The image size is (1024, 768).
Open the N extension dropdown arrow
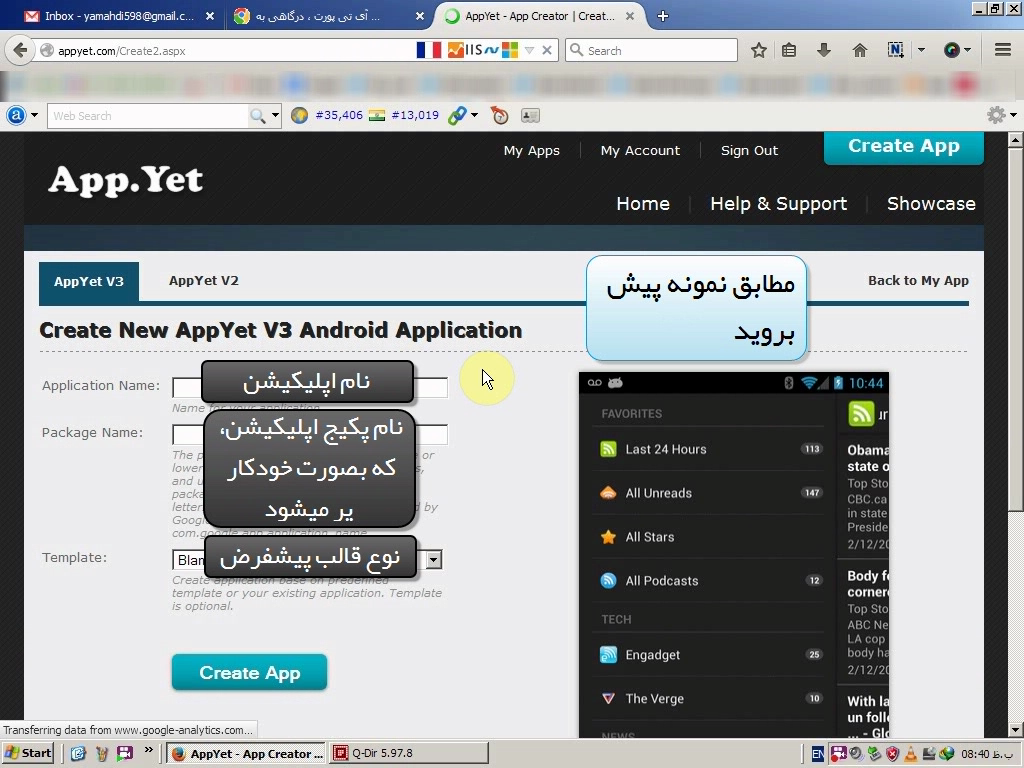921,50
